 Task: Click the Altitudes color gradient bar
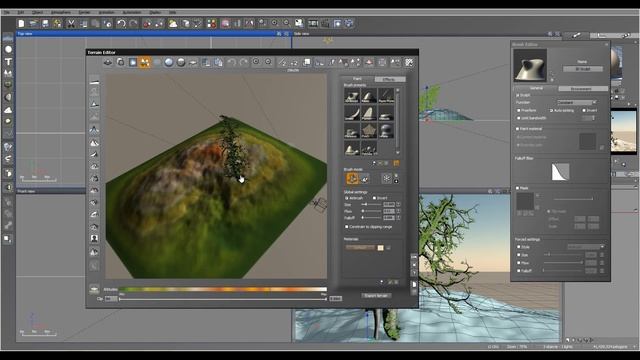coord(223,289)
